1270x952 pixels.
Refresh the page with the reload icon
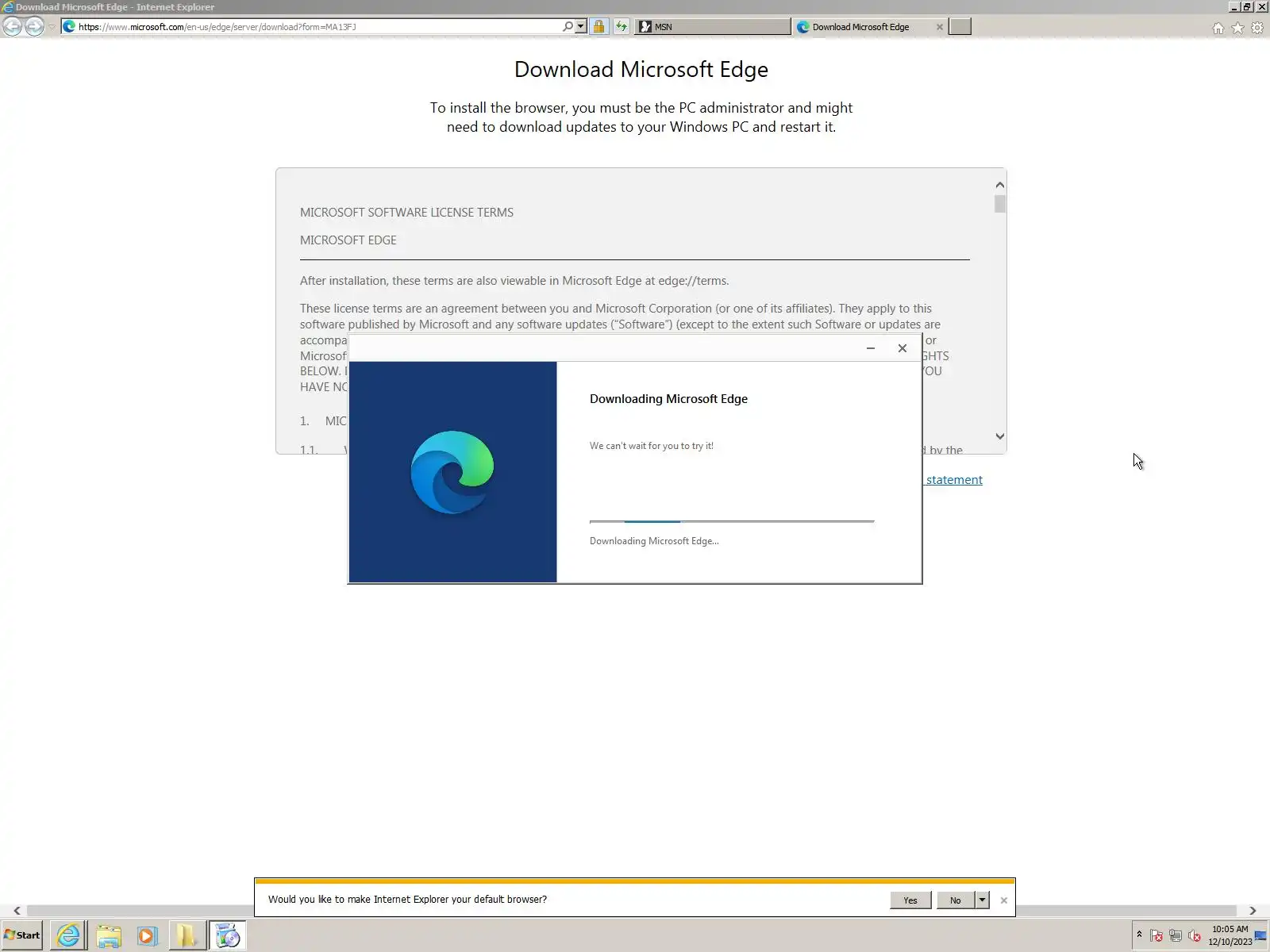point(621,26)
